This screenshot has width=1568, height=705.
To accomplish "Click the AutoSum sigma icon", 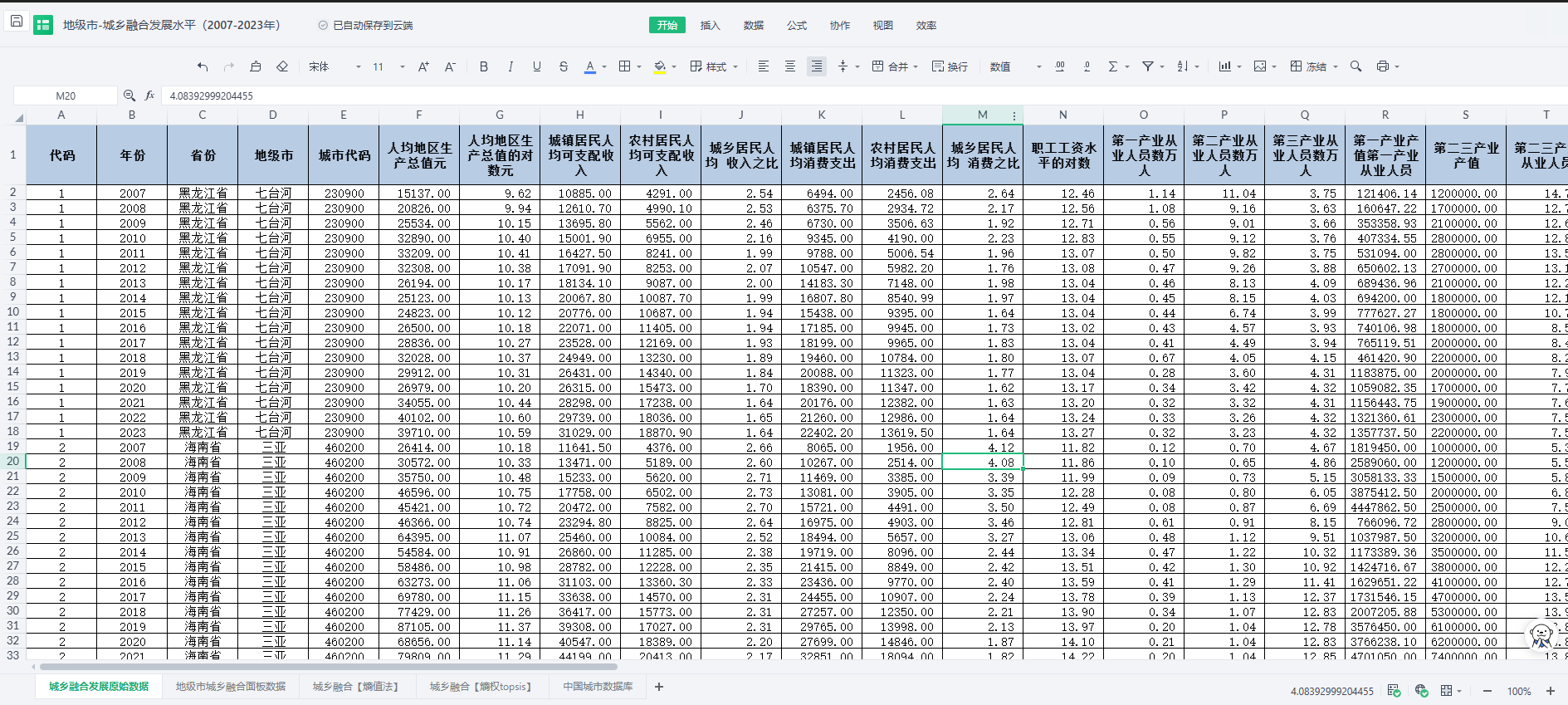I will pyautogui.click(x=1113, y=66).
